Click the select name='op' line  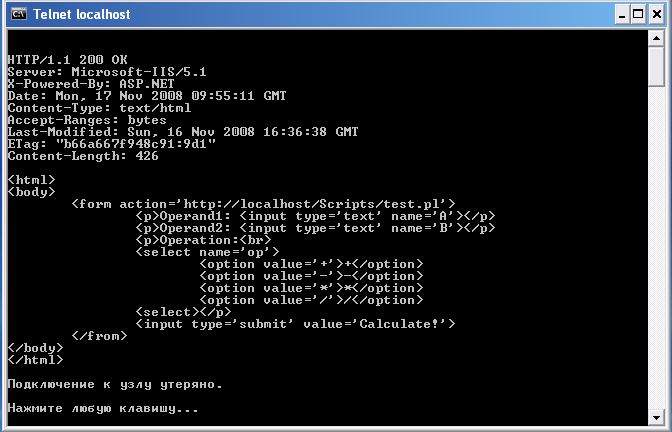click(x=207, y=252)
